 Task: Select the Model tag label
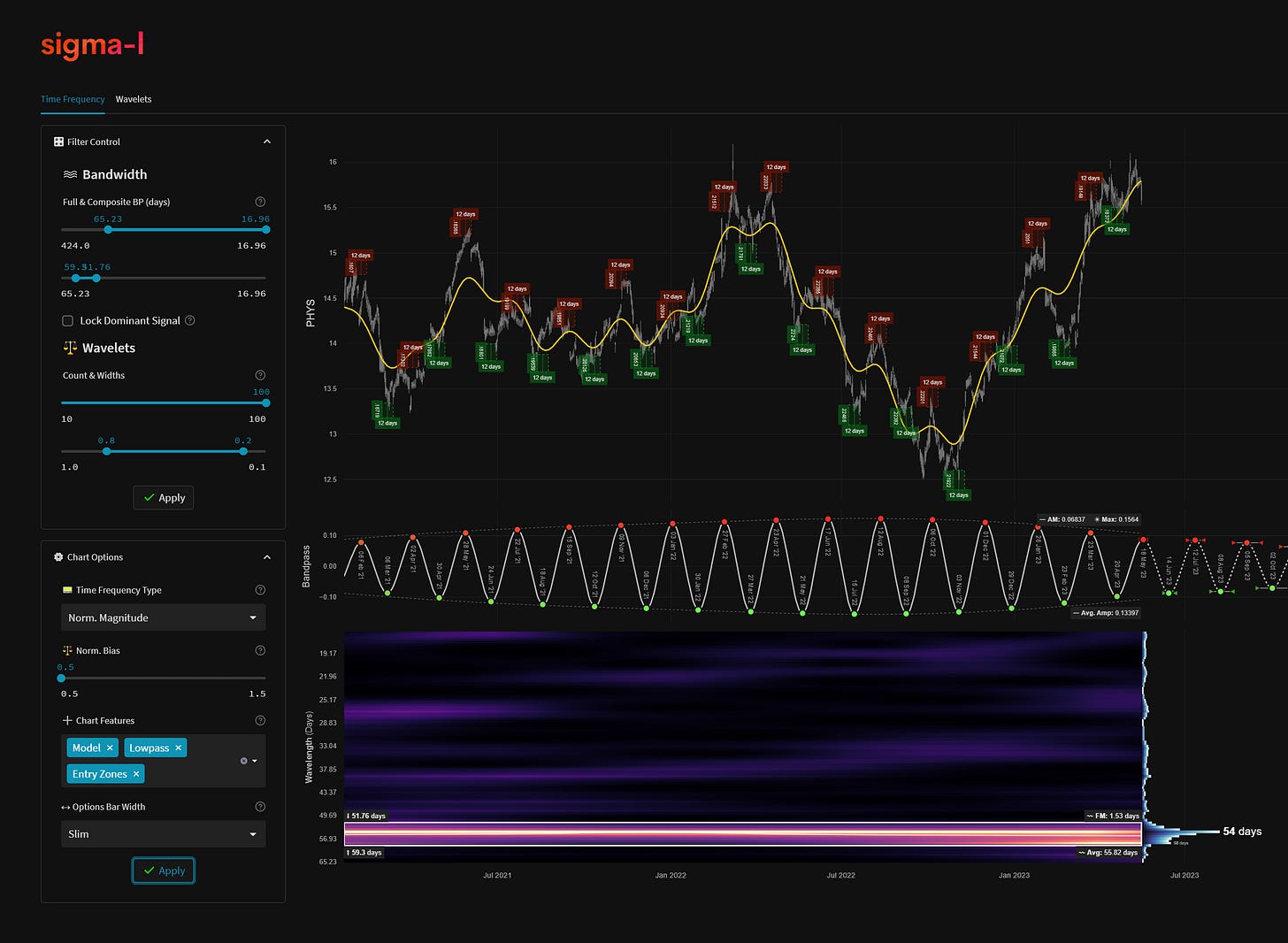(x=86, y=747)
